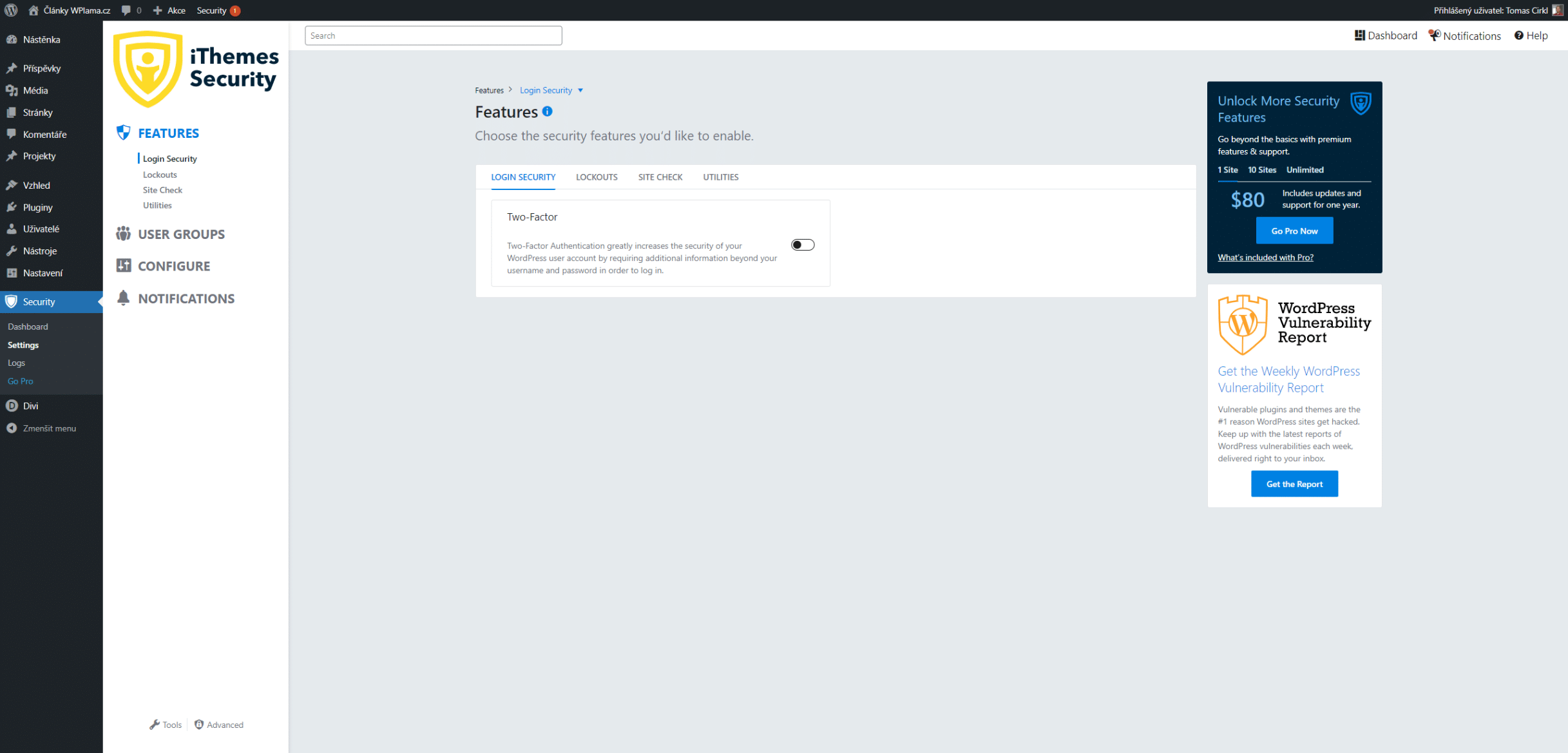This screenshot has width=1568, height=753.
Task: Click the Go Pro Now button
Action: 1294,231
